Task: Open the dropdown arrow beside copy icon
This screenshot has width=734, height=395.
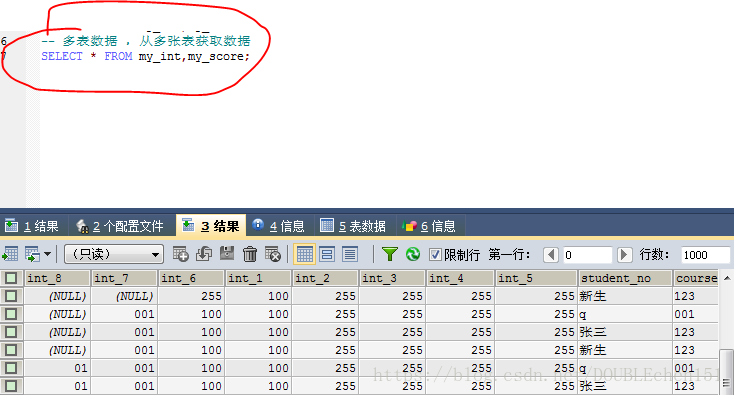Action: click(x=47, y=255)
